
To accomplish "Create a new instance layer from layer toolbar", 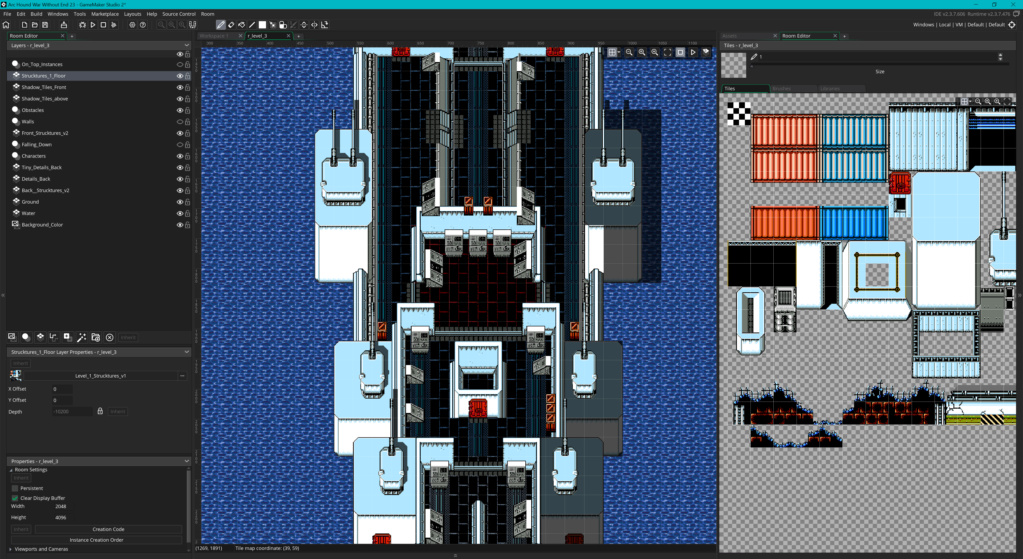I will 26,337.
